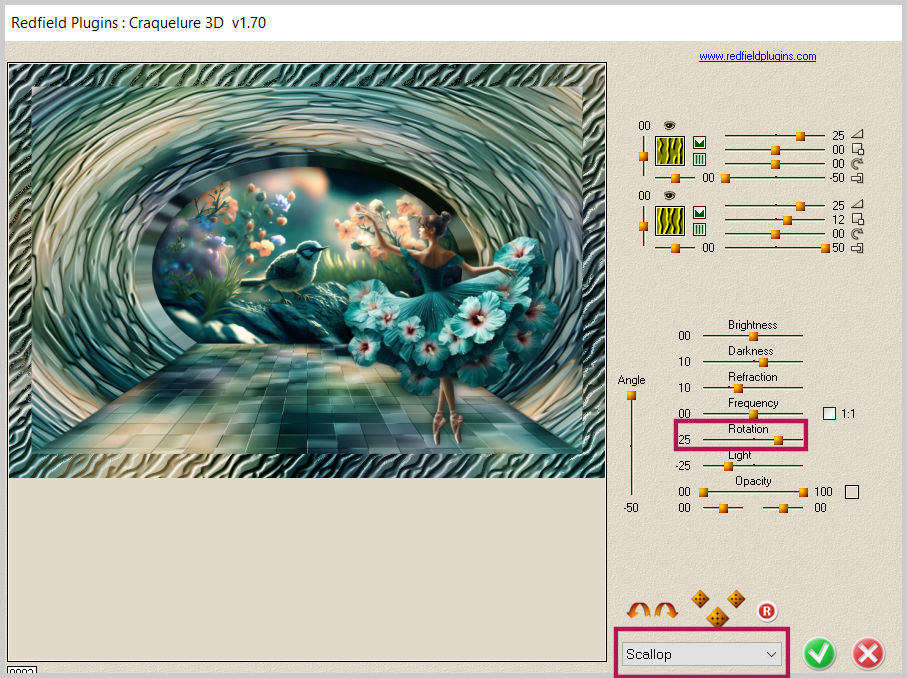907x678 pixels.
Task: Click the Frequency slider handle
Action: tap(753, 414)
